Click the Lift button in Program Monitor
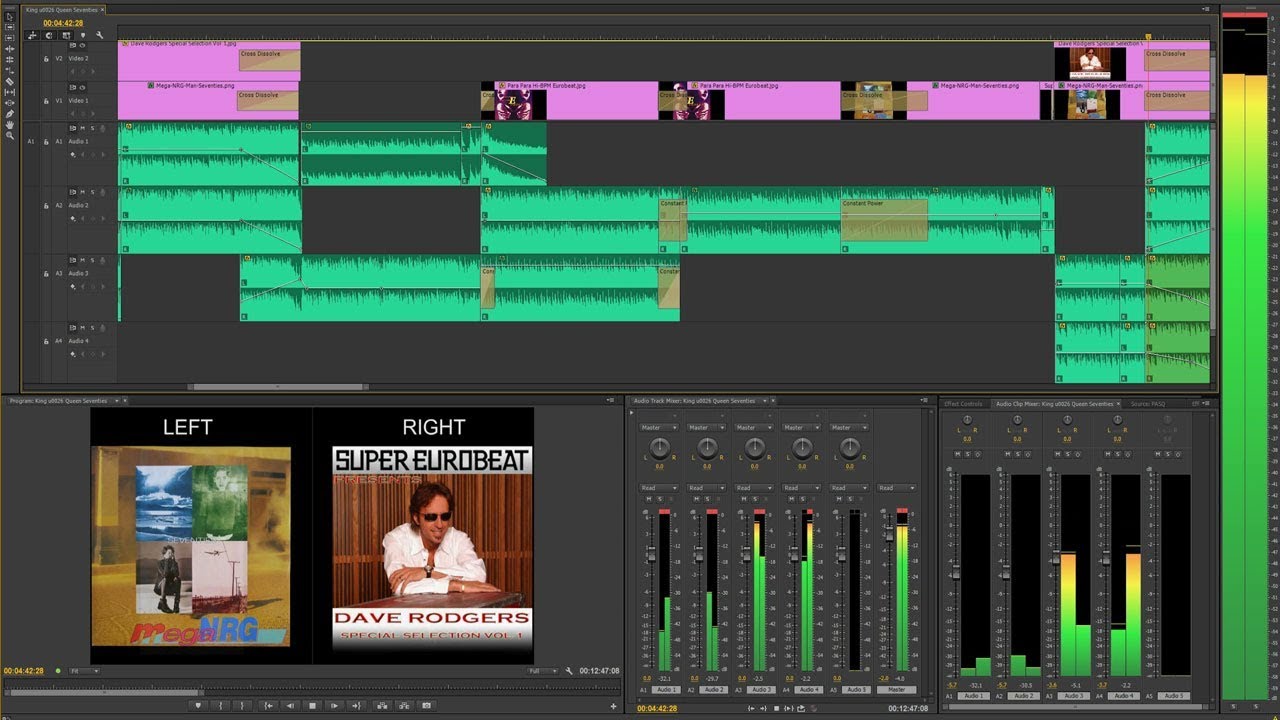1280x720 pixels. click(x=381, y=706)
